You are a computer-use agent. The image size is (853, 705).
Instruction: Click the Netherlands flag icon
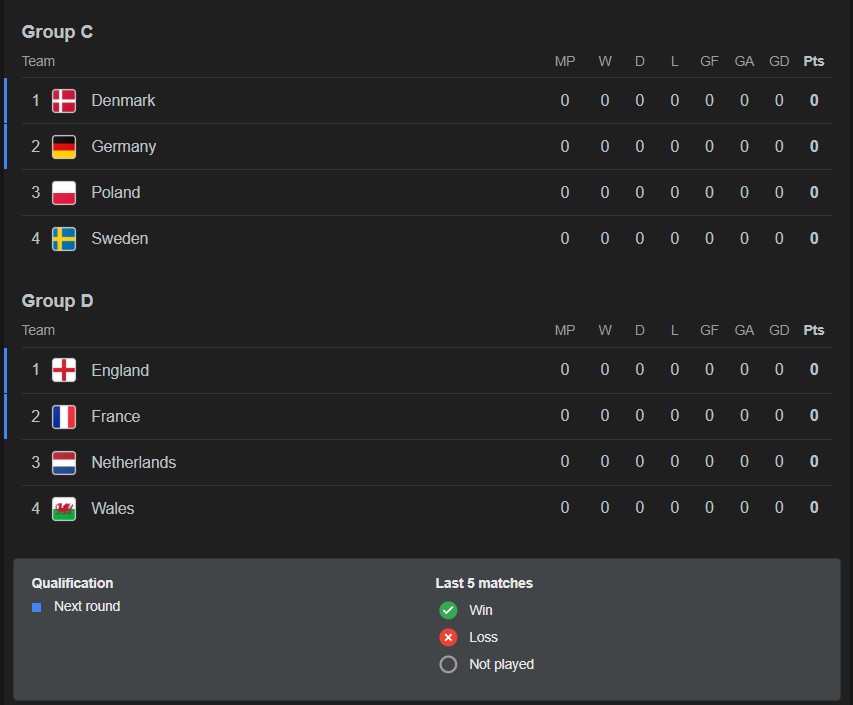point(64,462)
